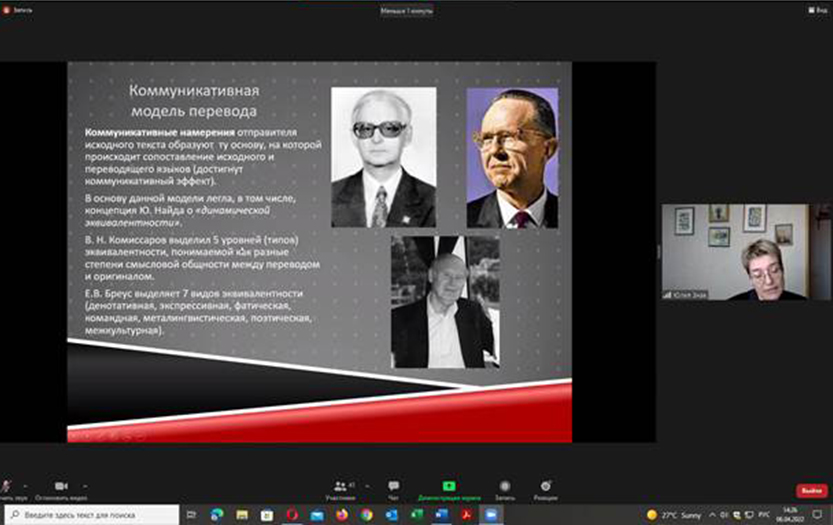Viewport: 833px width, 525px height.
Task: Open Excel from the taskbar
Action: click(417, 515)
